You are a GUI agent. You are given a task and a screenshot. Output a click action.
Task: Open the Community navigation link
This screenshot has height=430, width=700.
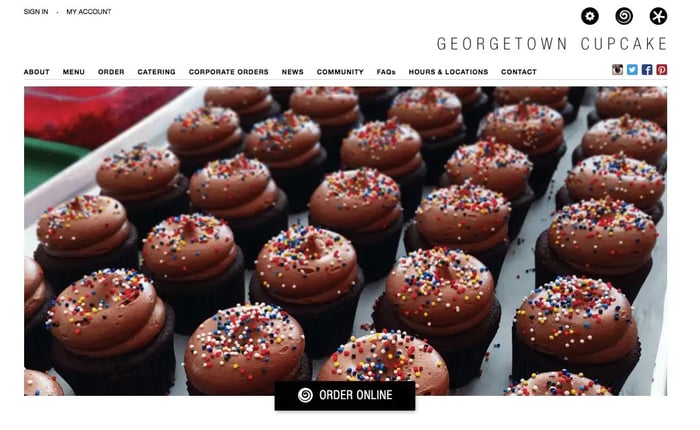coord(340,72)
